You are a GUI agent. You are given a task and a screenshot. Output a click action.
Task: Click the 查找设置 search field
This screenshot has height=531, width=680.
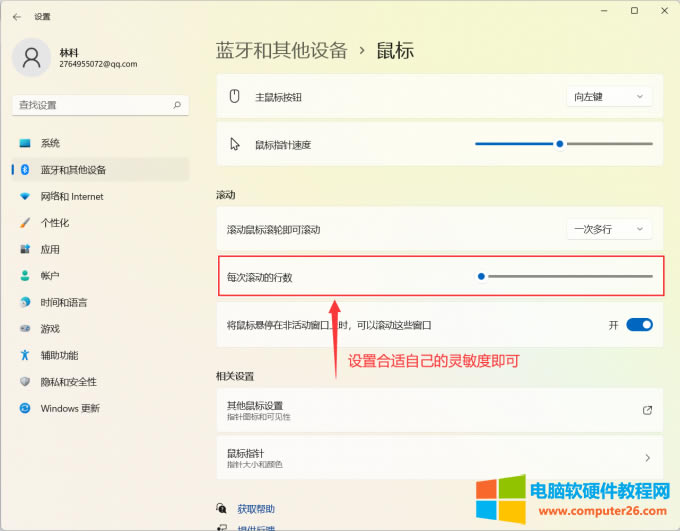click(90, 104)
